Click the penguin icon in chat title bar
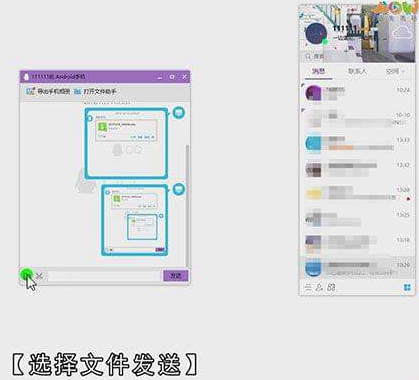Viewport: 419px width, 380px height. coord(26,77)
